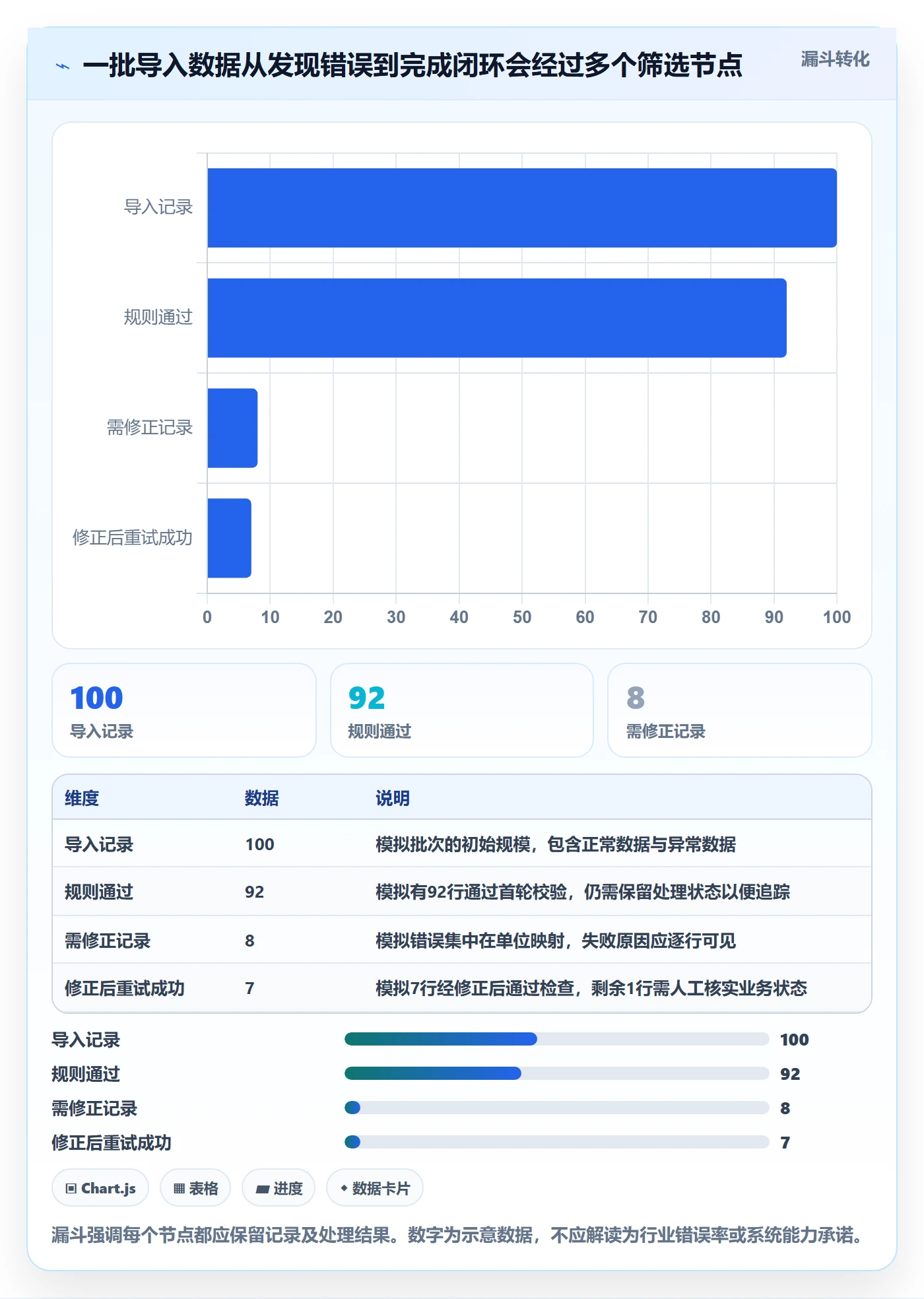Click the 修正后重试成功 progress bar
Screen dimensions: 924x1299
[556, 1142]
